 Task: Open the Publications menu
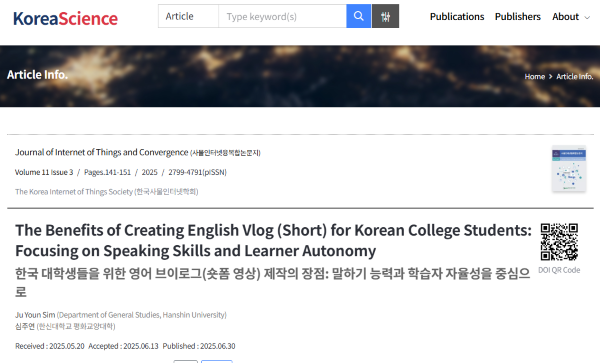click(x=457, y=17)
